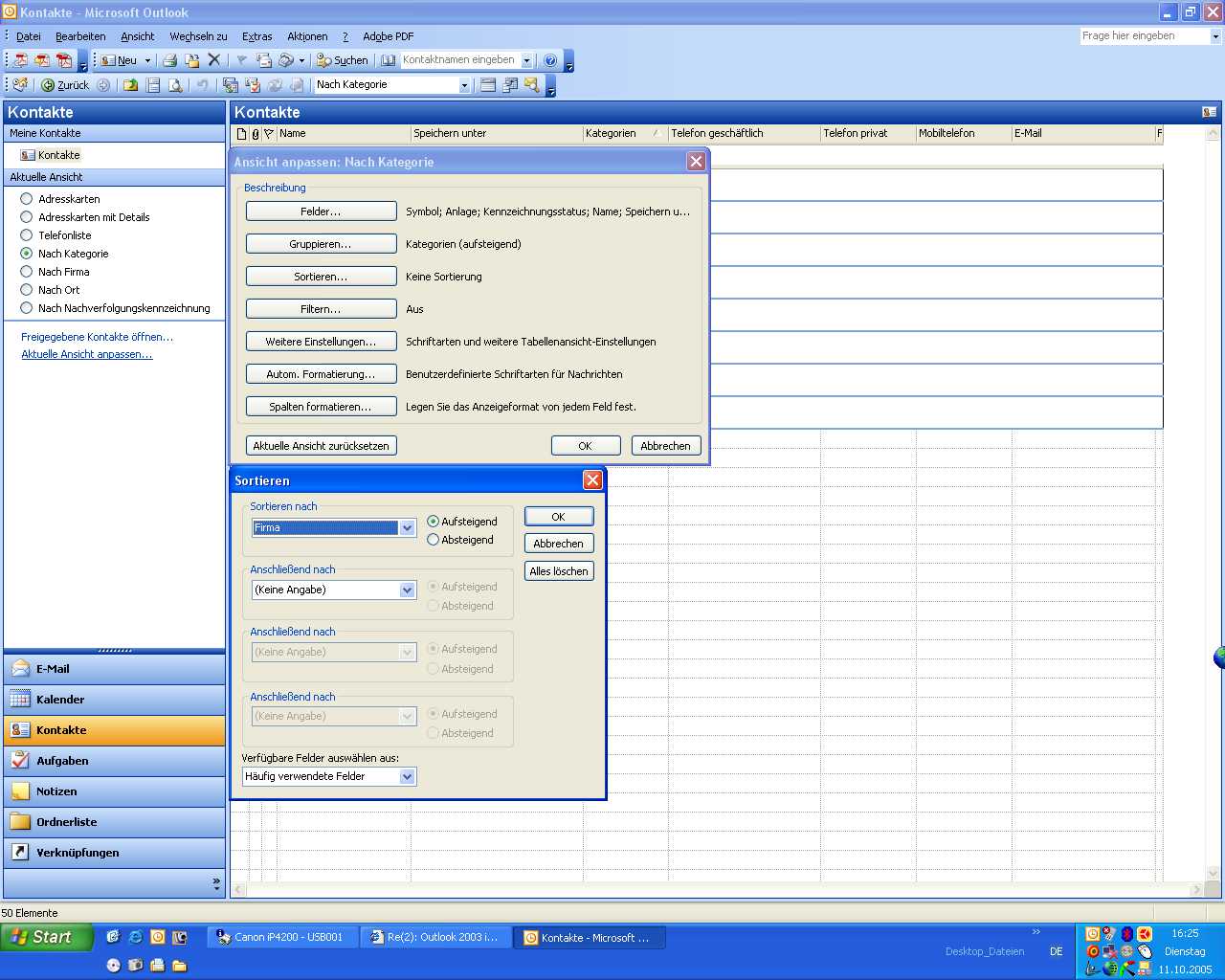The image size is (1225, 980).
Task: Open the Bearbeiten menu
Action: [80, 36]
